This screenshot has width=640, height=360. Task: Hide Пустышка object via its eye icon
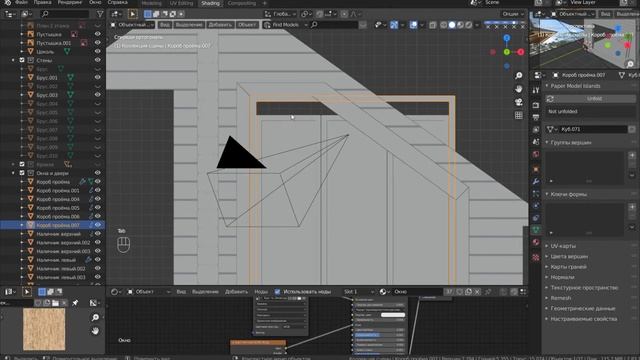pyautogui.click(x=98, y=34)
